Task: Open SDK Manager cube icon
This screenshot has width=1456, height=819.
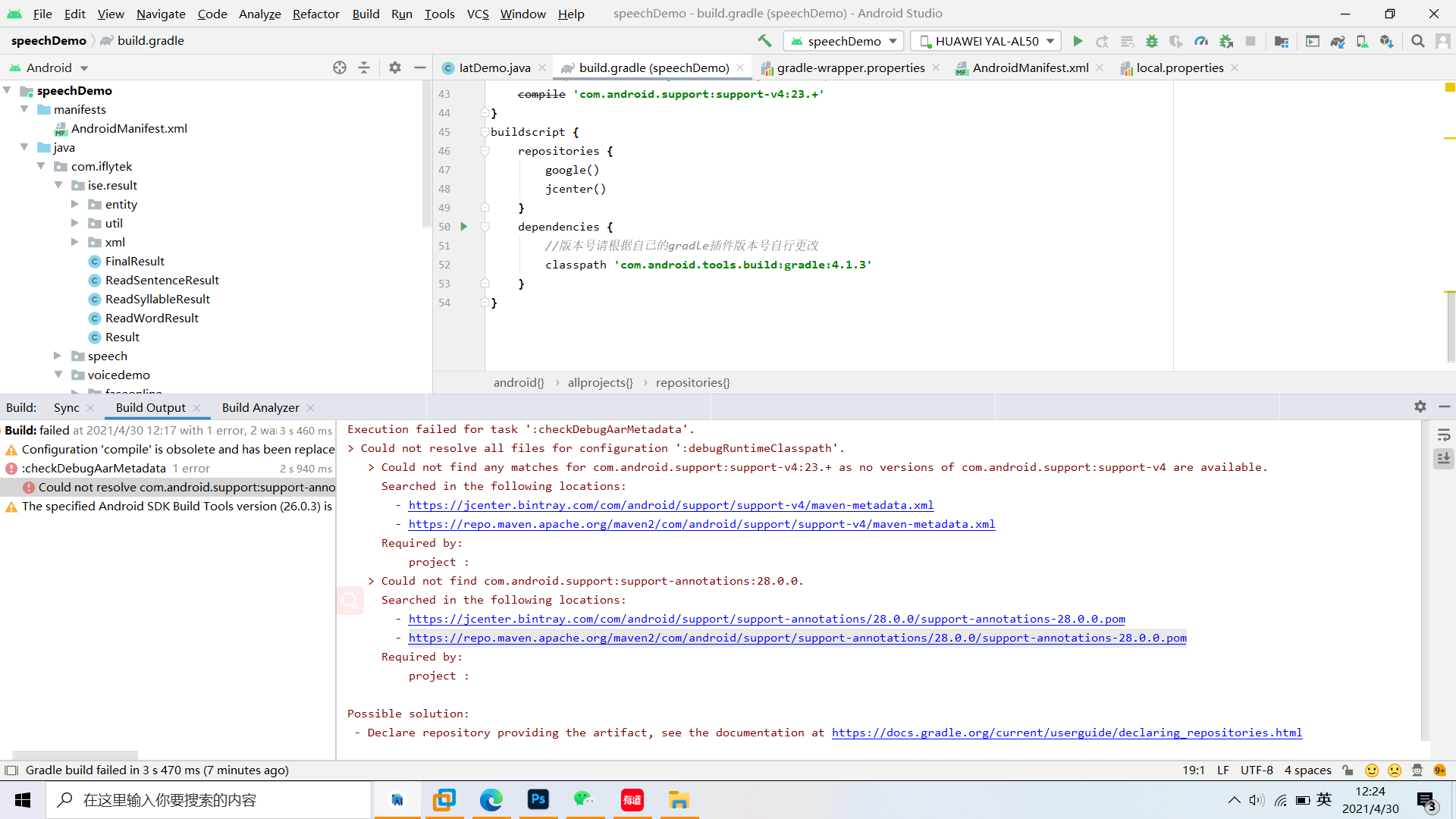Action: point(1387,41)
